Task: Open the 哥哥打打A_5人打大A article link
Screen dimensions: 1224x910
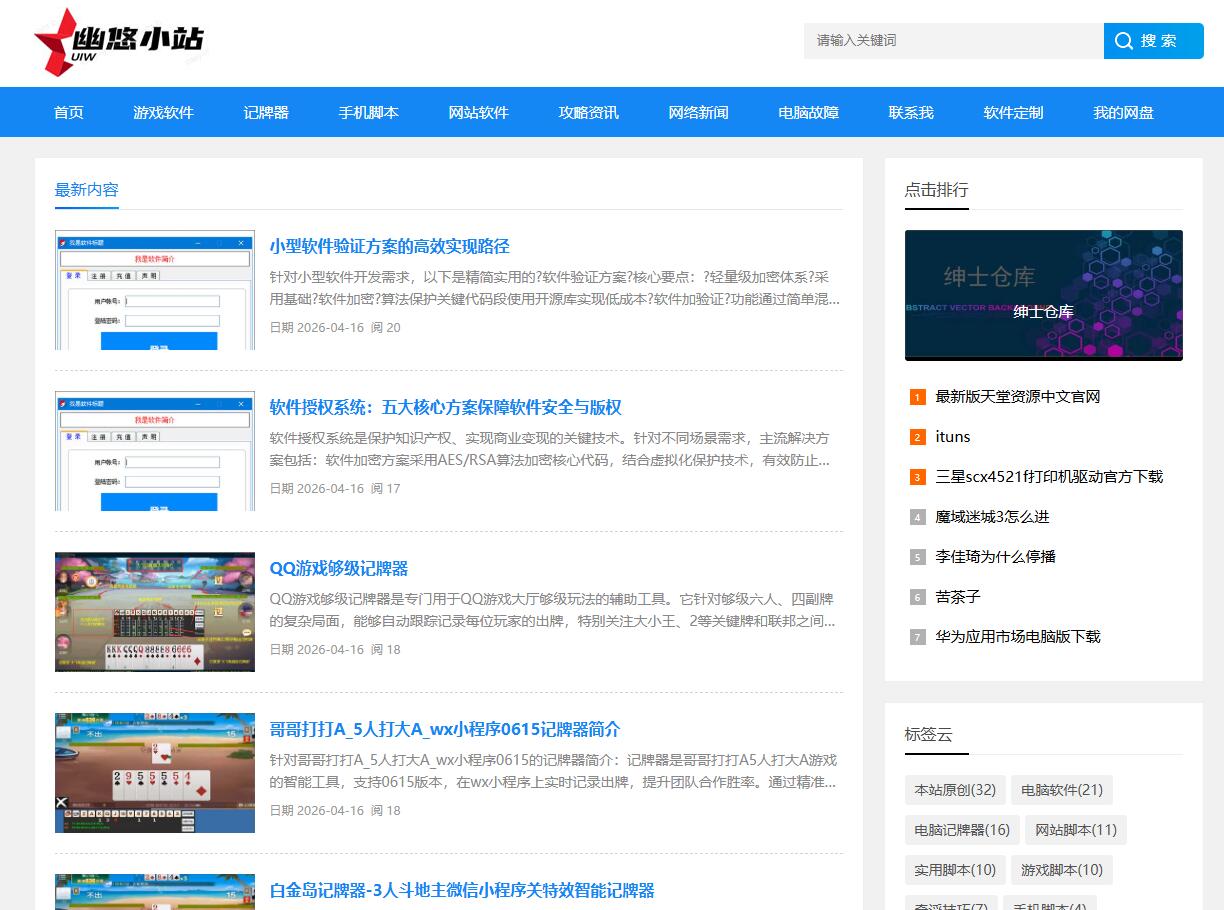Action: pos(445,730)
